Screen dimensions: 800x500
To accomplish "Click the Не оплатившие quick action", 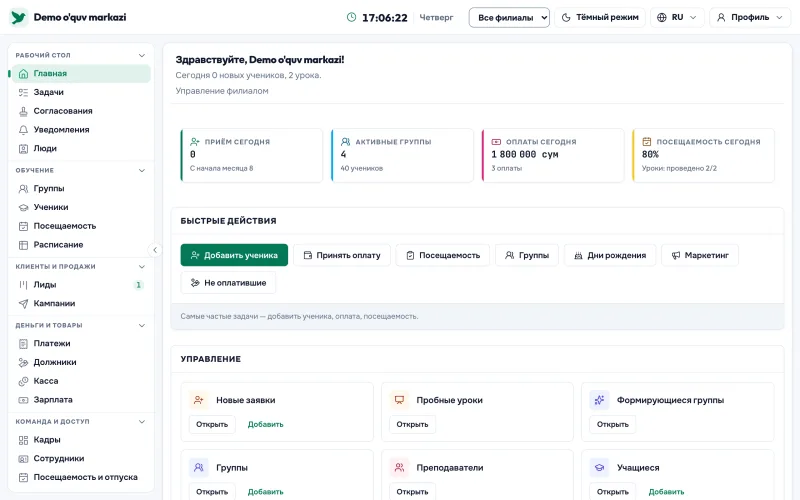I will click(228, 283).
